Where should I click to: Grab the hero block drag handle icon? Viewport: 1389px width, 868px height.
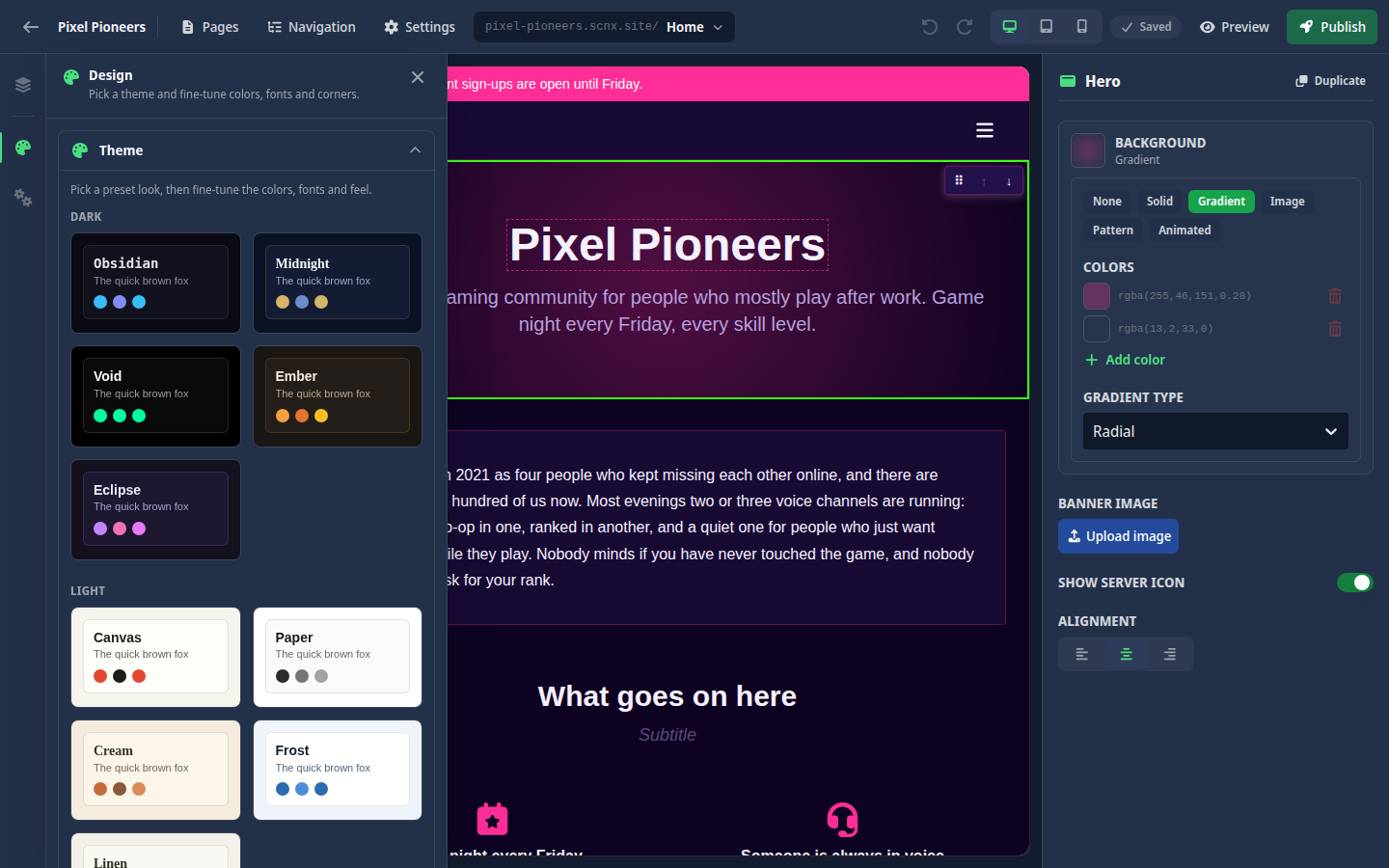point(959,180)
